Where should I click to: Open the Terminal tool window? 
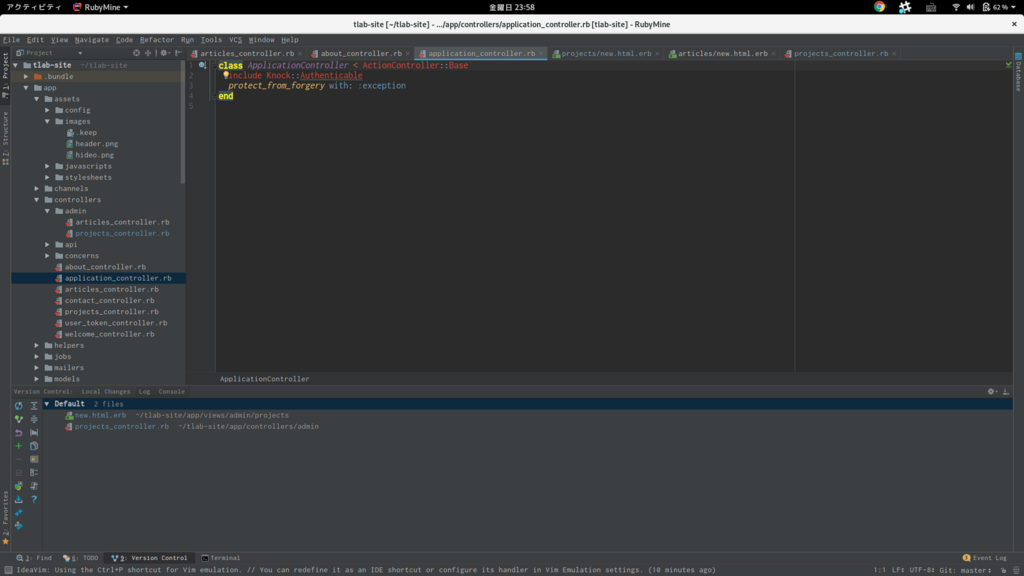tap(221, 558)
